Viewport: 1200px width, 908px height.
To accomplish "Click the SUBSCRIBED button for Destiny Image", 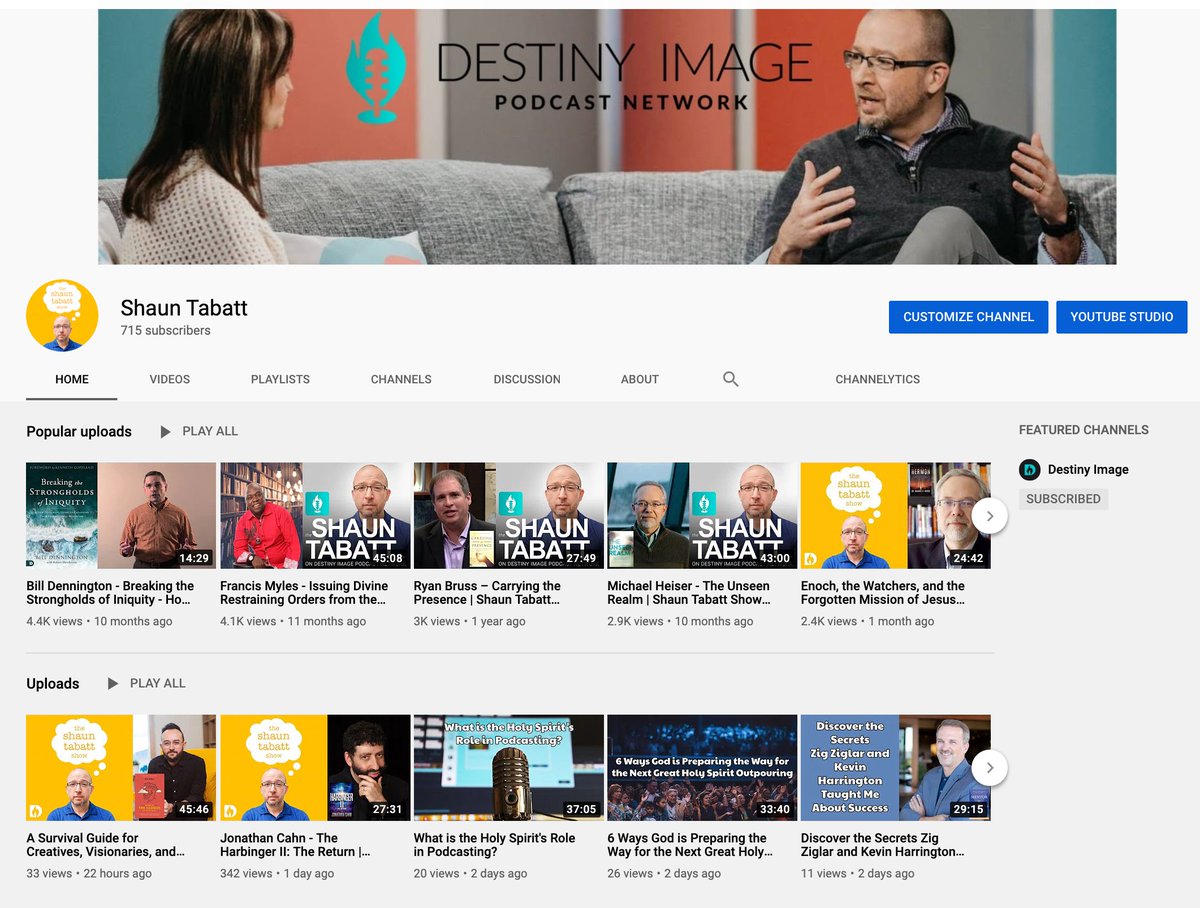I will coord(1063,499).
